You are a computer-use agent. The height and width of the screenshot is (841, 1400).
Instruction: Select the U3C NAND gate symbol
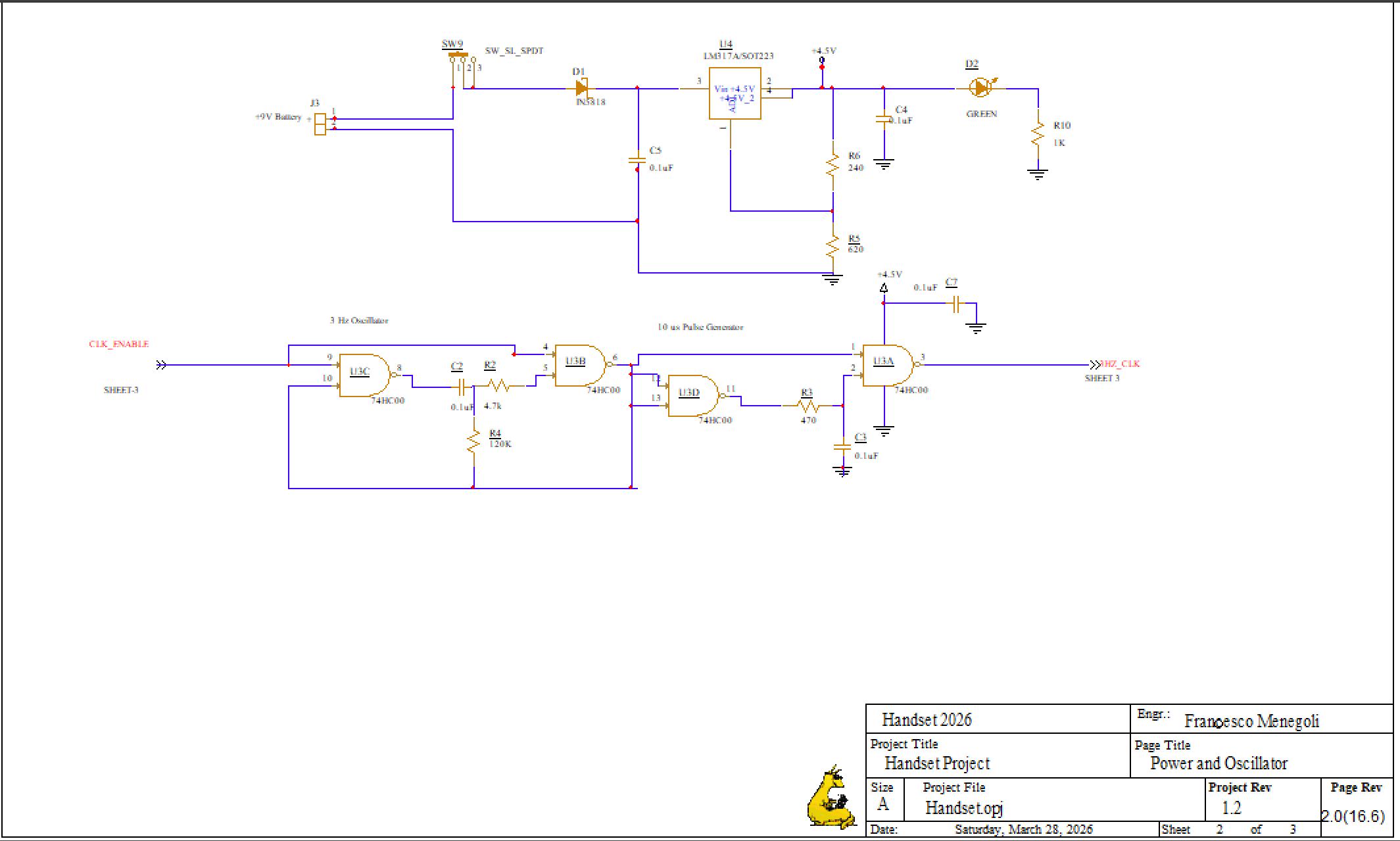(x=364, y=375)
